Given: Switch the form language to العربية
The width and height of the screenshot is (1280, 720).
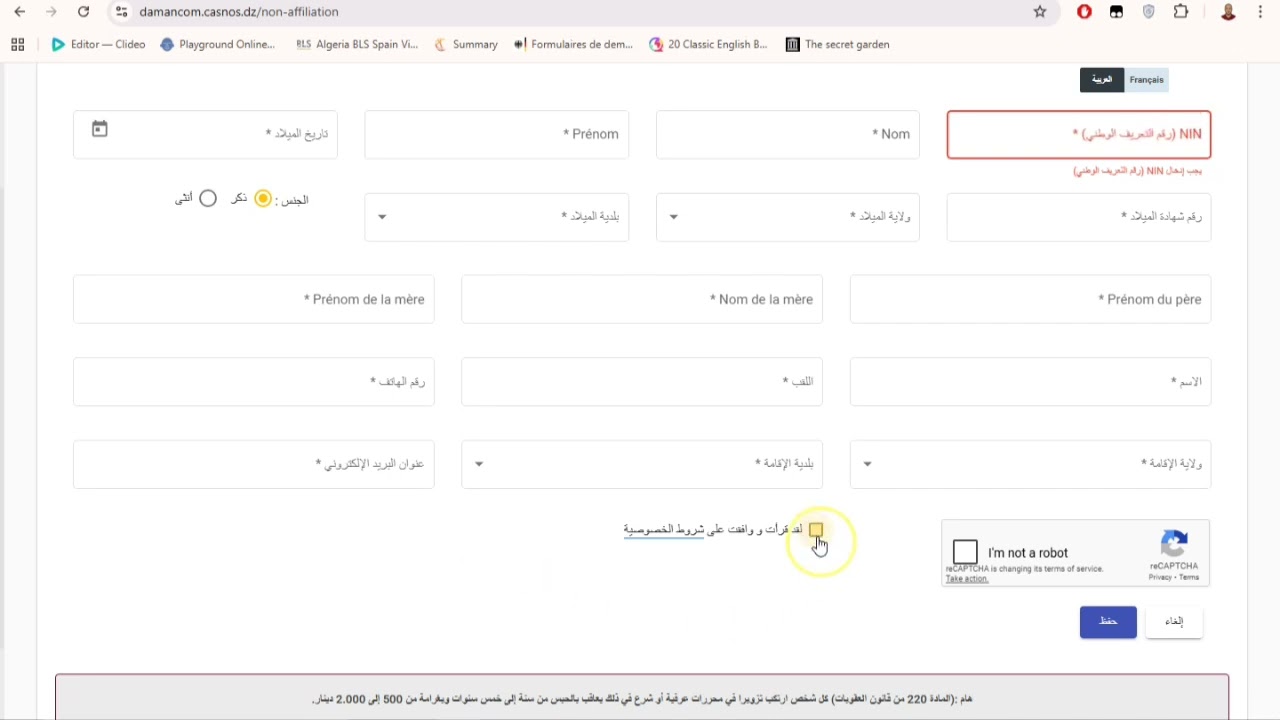Looking at the screenshot, I should click(x=1102, y=80).
